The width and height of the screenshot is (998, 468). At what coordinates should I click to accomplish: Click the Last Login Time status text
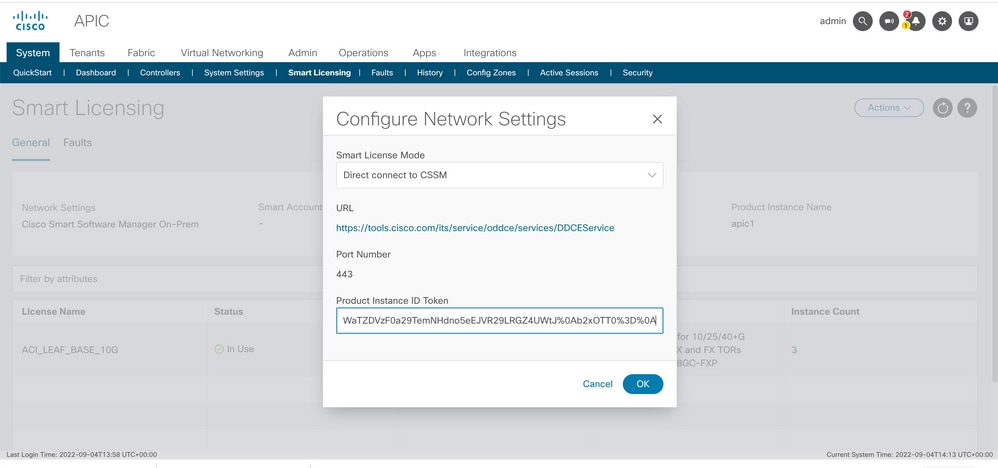pos(81,455)
